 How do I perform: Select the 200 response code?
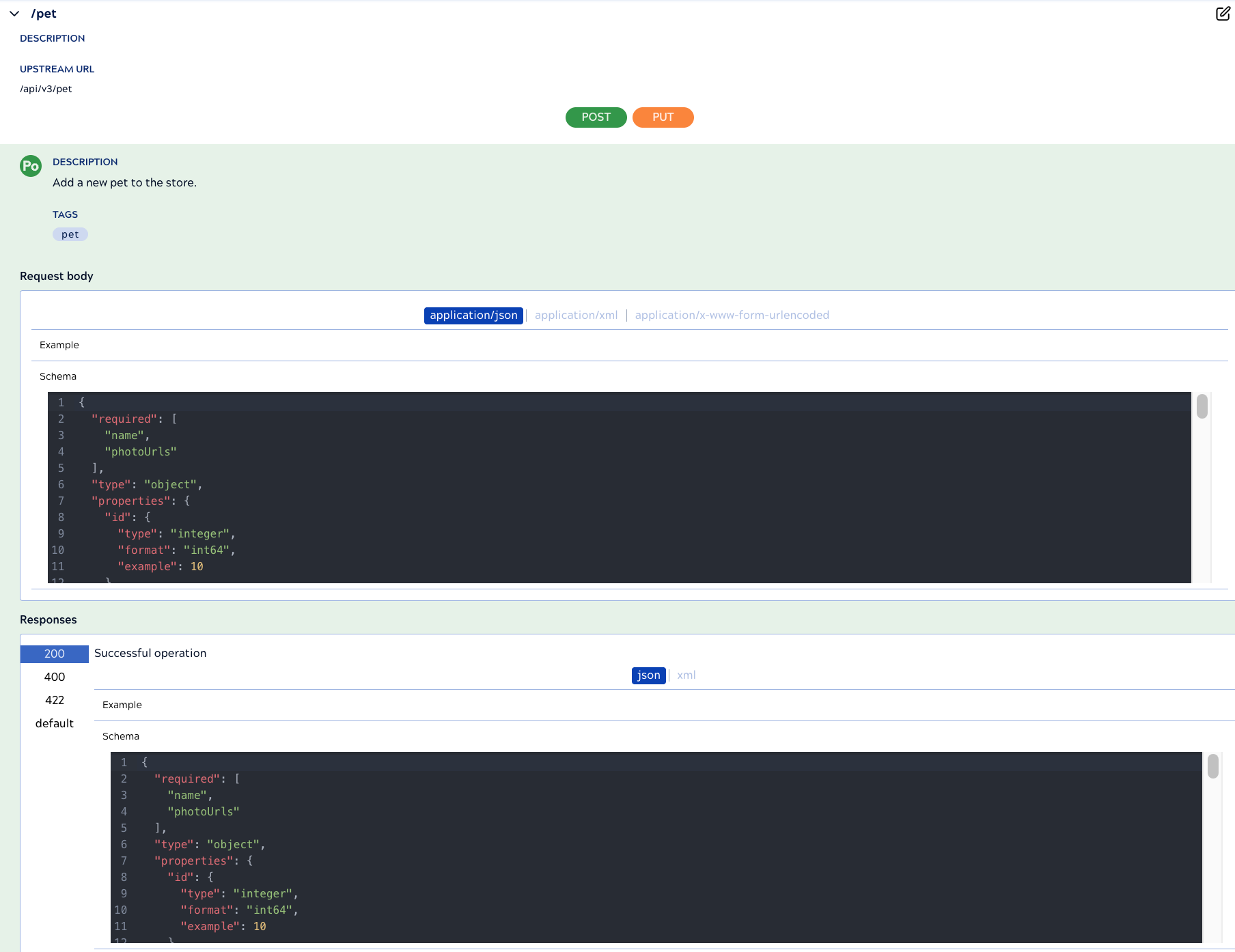55,654
